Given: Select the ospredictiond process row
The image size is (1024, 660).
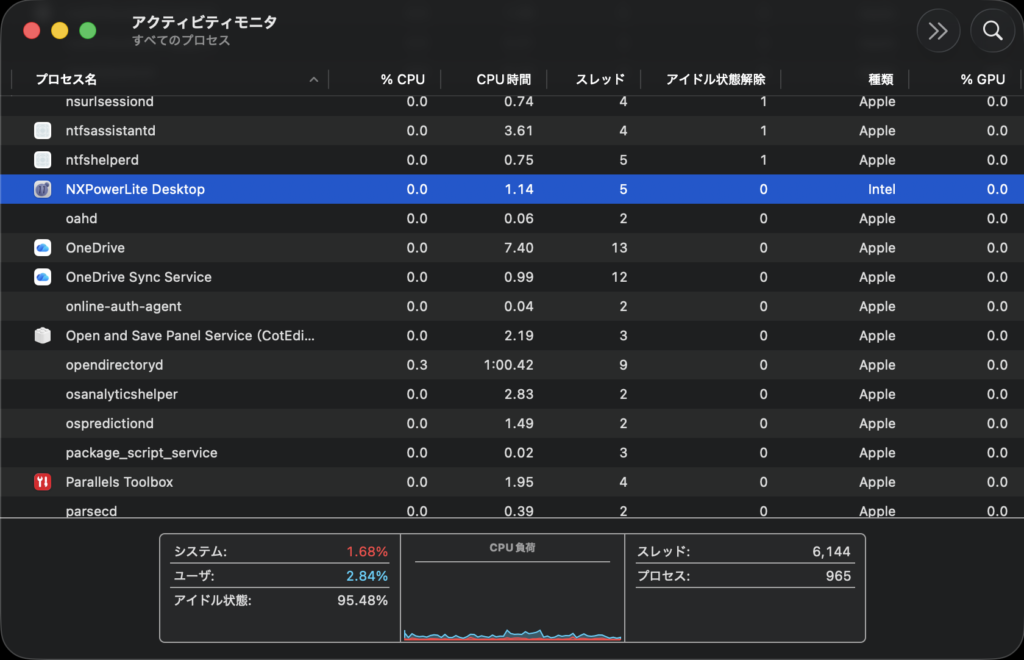Looking at the screenshot, I should [512, 424].
